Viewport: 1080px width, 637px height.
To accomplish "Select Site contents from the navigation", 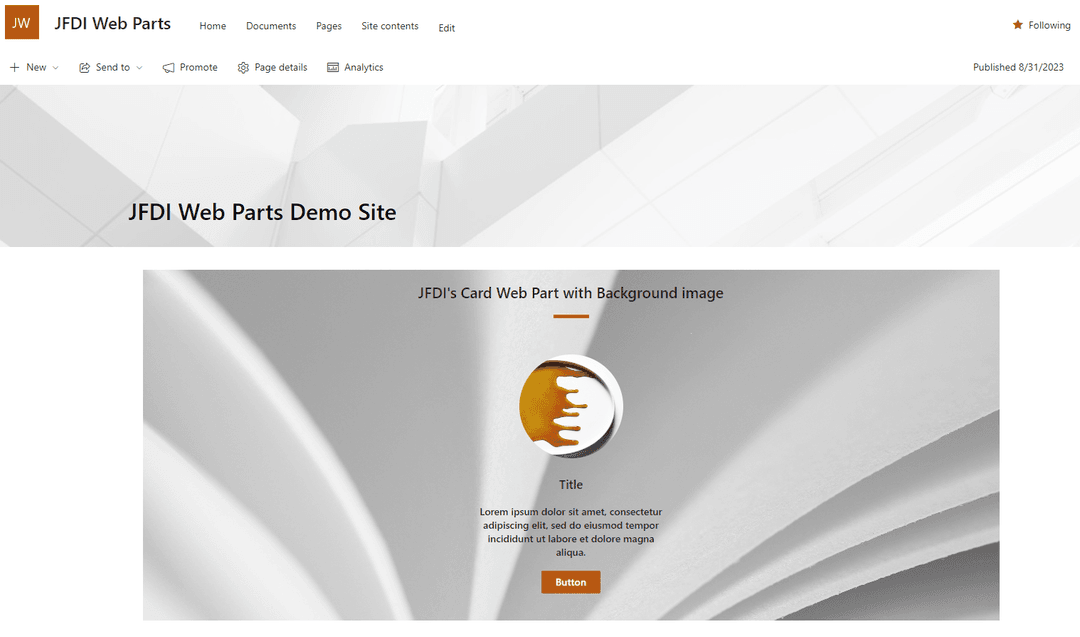I will (389, 26).
